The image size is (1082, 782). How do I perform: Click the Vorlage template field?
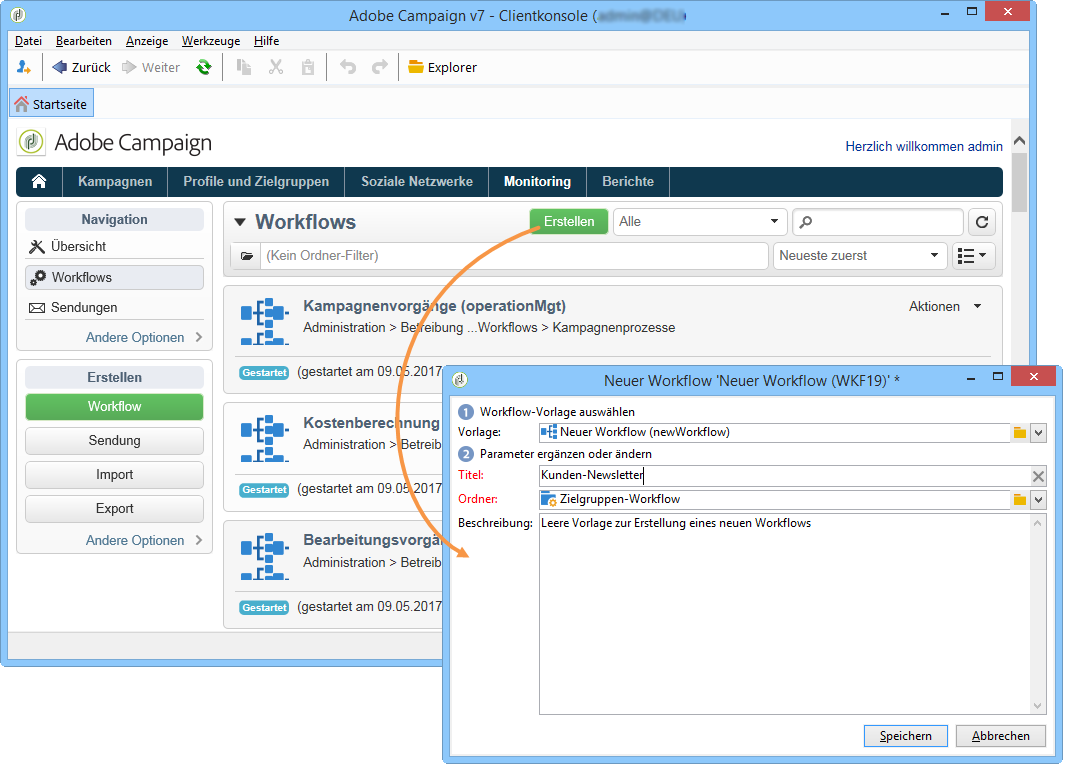774,432
